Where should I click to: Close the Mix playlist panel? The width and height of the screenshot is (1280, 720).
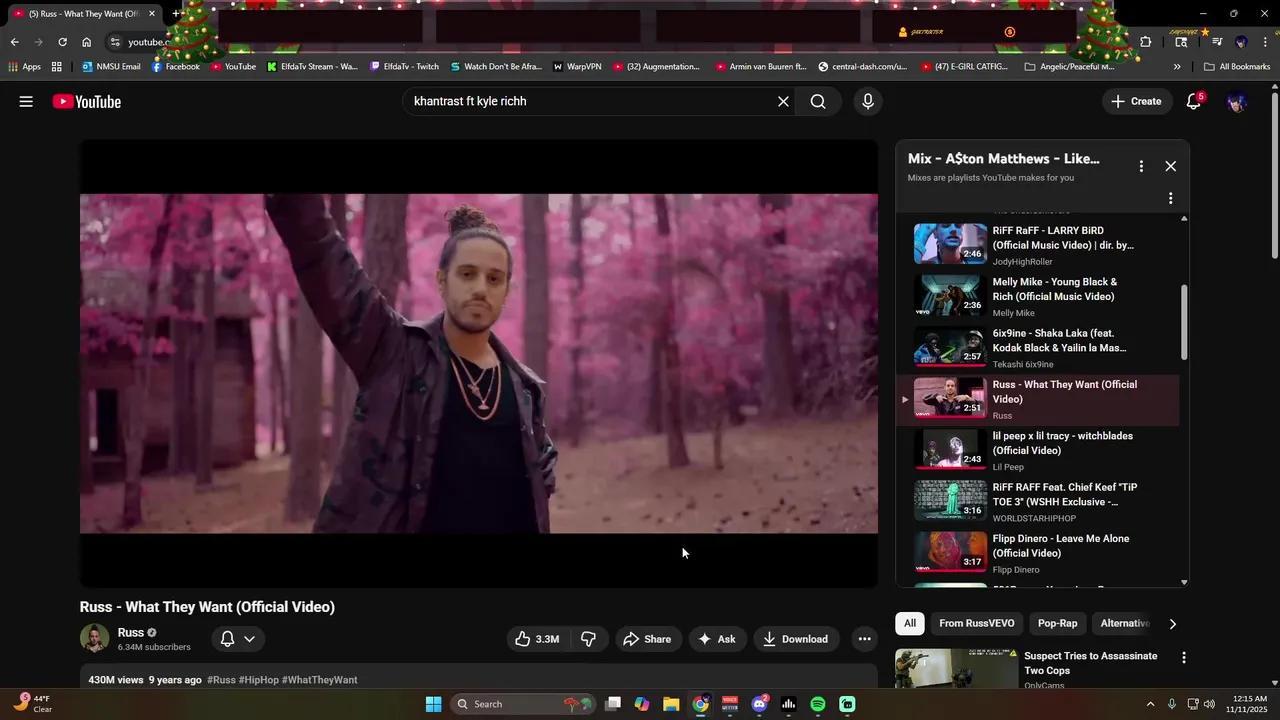click(1170, 166)
